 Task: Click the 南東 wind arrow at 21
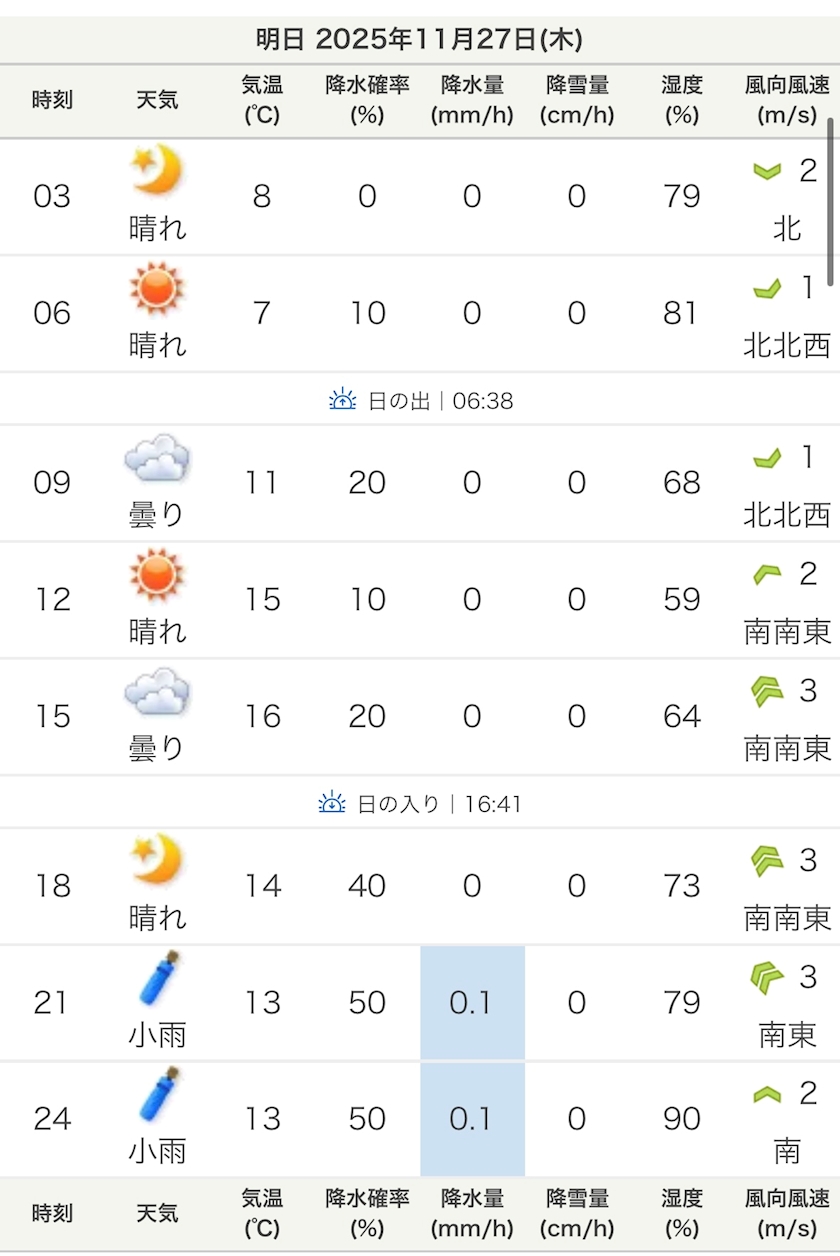[x=766, y=976]
